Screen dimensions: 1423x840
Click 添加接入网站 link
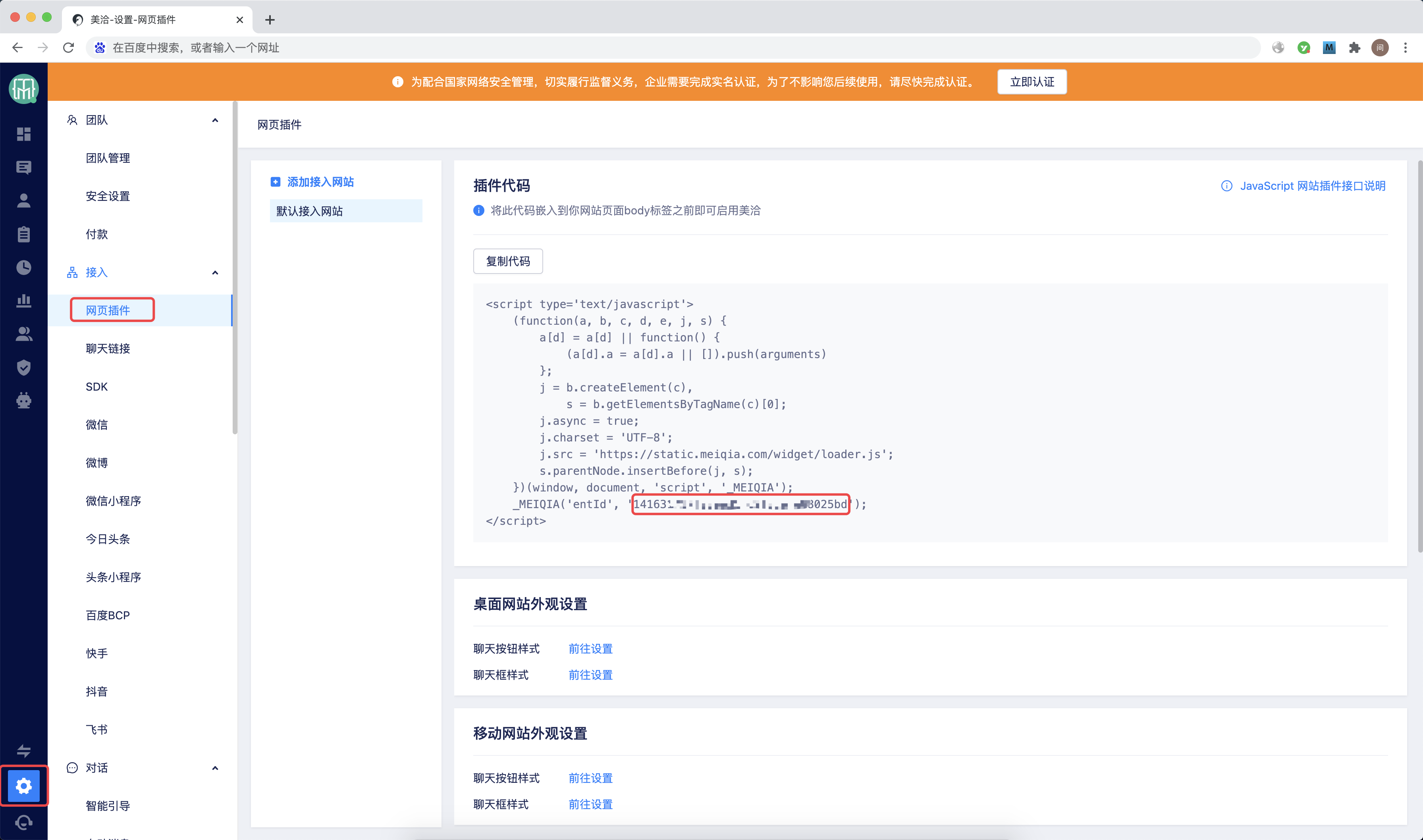(x=320, y=182)
